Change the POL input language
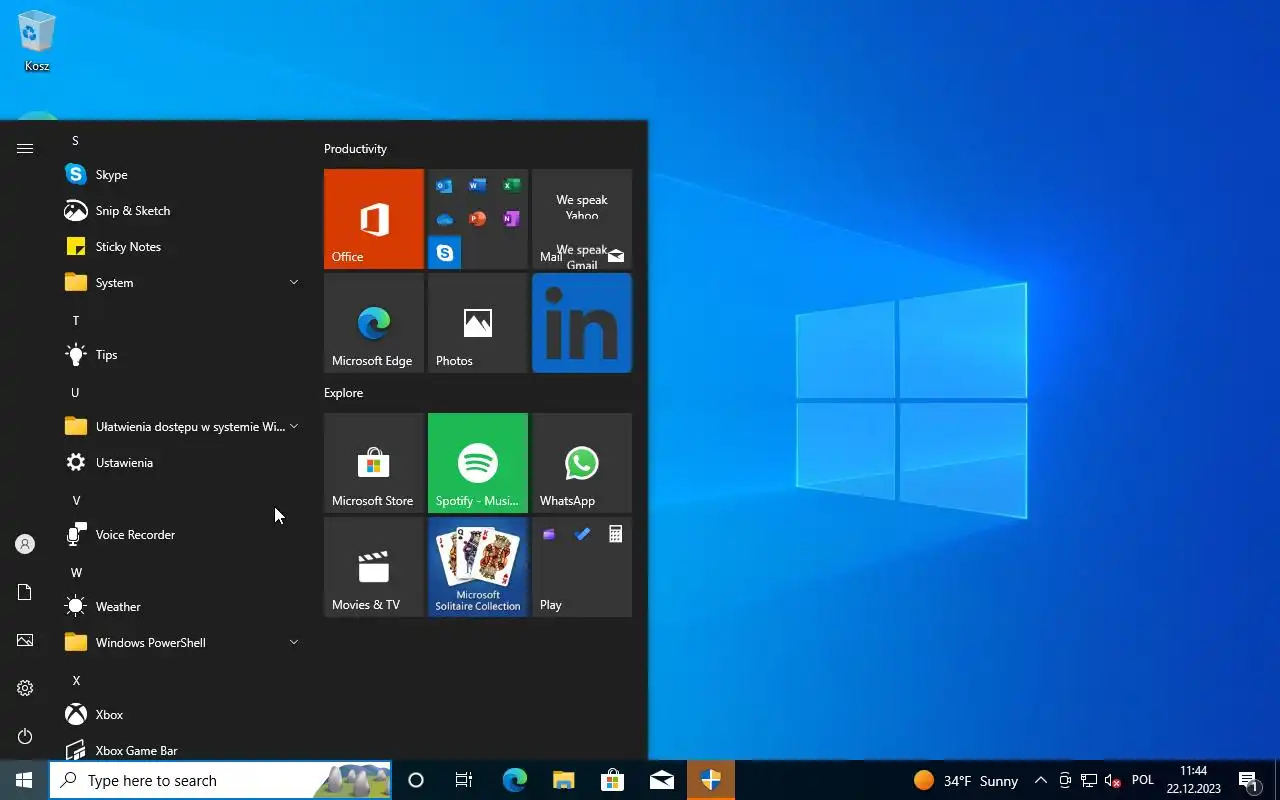 [1143, 780]
